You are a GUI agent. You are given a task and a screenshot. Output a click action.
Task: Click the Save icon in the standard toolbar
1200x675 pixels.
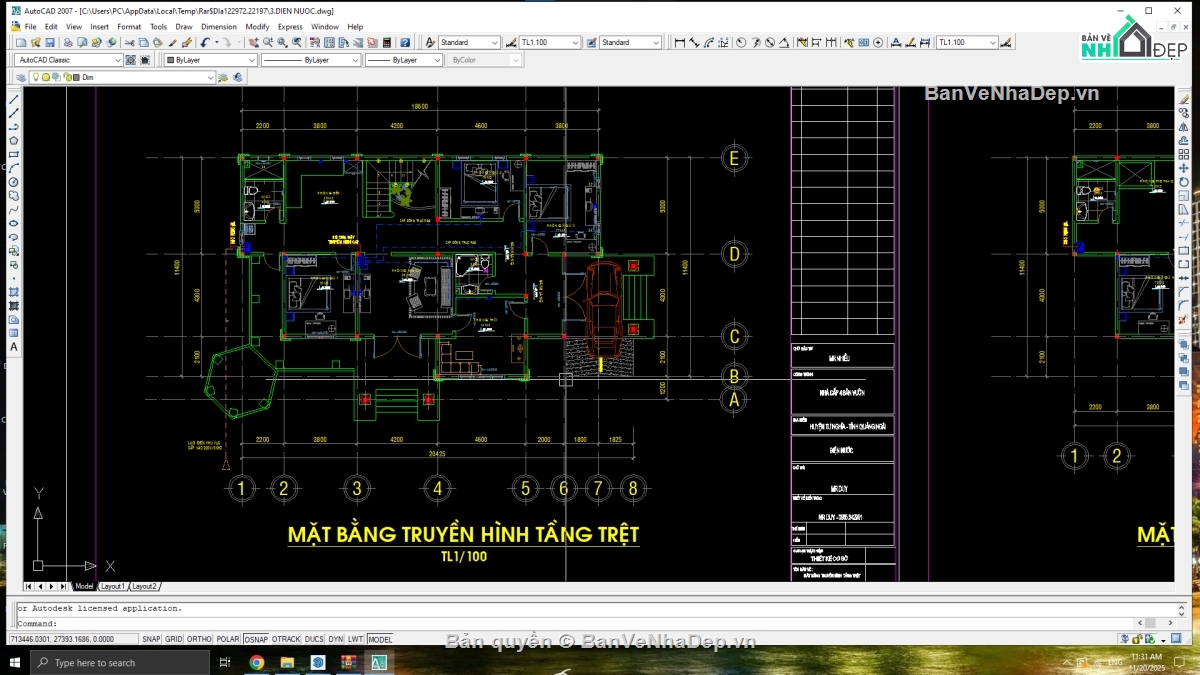click(50, 43)
